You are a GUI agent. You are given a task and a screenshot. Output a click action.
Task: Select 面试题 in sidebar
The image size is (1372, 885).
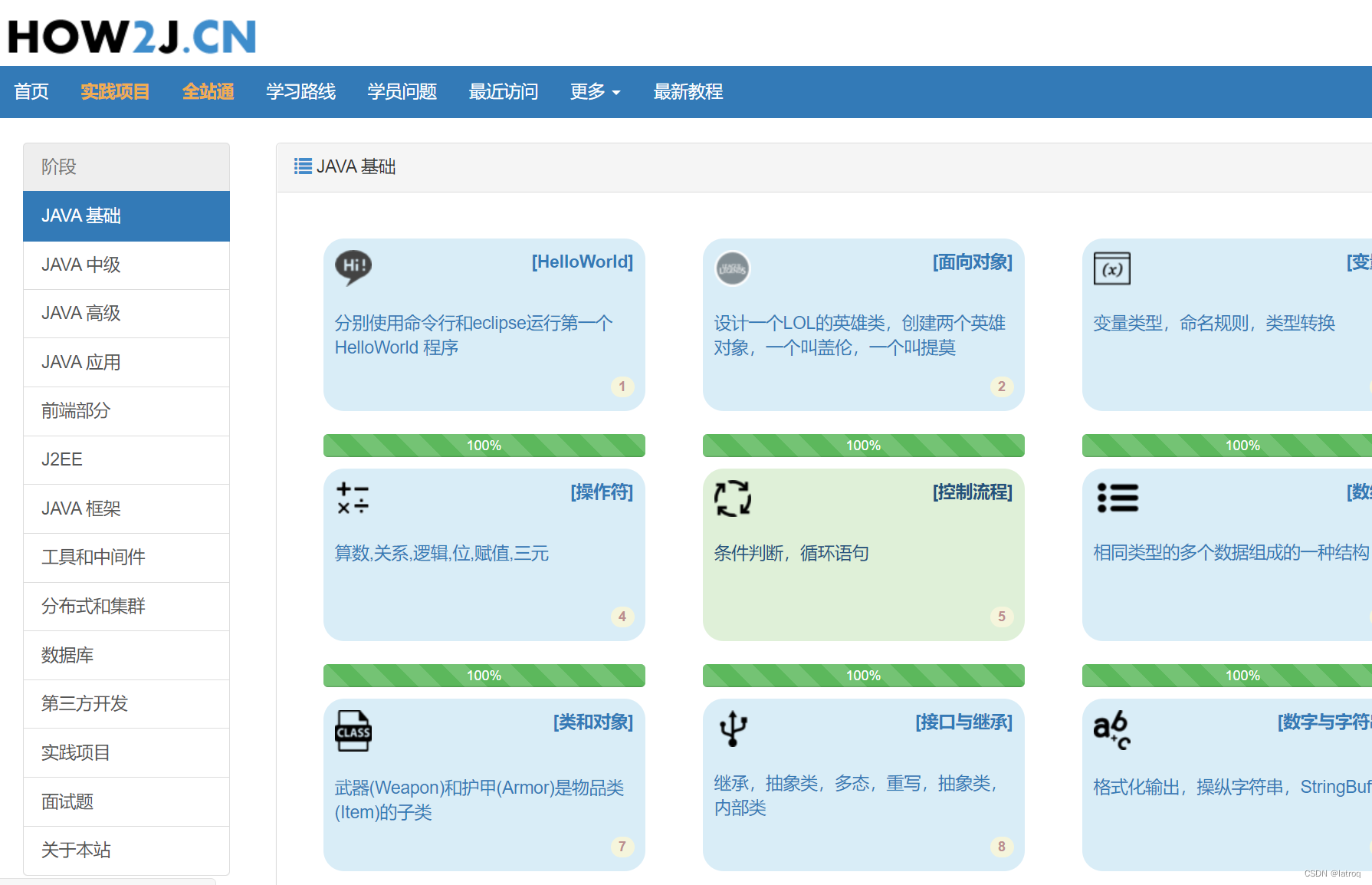[126, 802]
